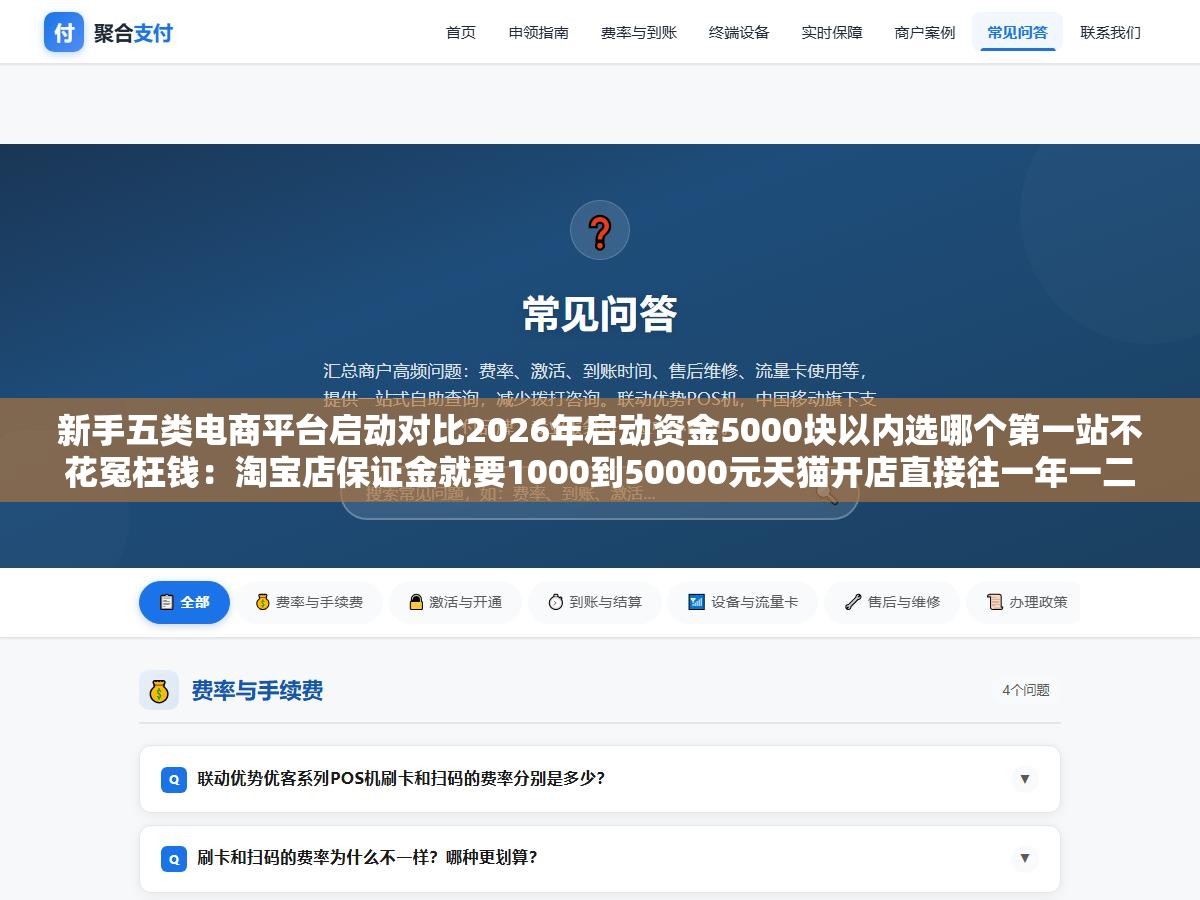Click the 4个问题 count badge
Viewport: 1200px width, 900px height.
pyautogui.click(x=1026, y=690)
